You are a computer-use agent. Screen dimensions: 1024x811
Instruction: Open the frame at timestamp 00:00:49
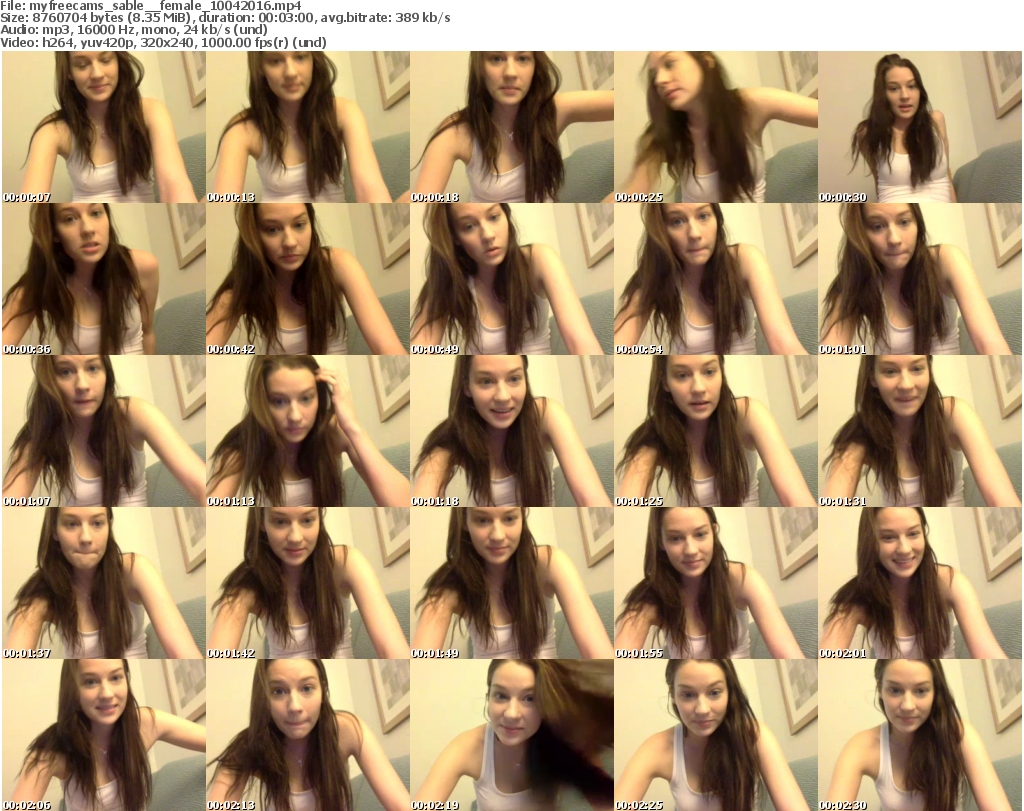pyautogui.click(x=512, y=279)
